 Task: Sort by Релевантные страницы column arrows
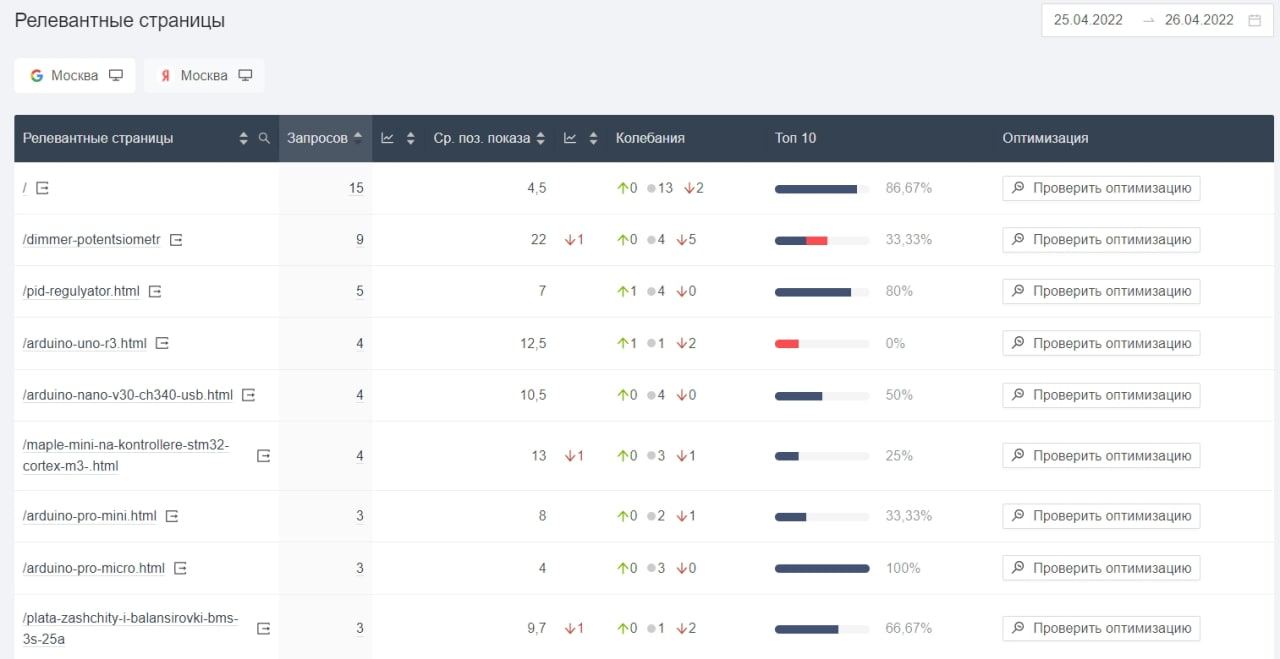coord(243,139)
